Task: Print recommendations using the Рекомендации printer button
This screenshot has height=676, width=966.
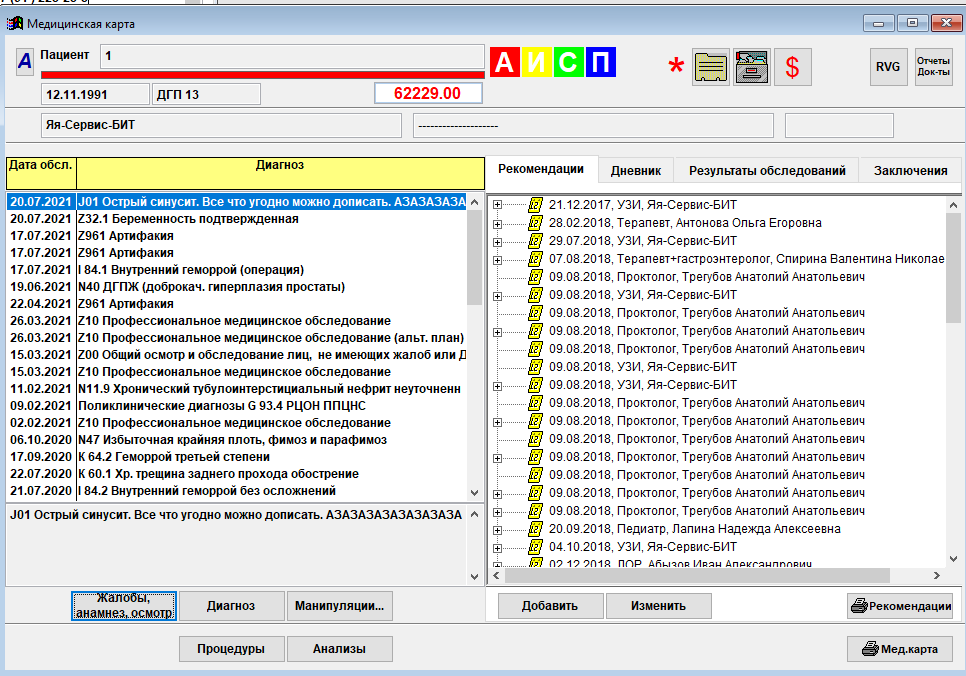Action: tap(900, 605)
